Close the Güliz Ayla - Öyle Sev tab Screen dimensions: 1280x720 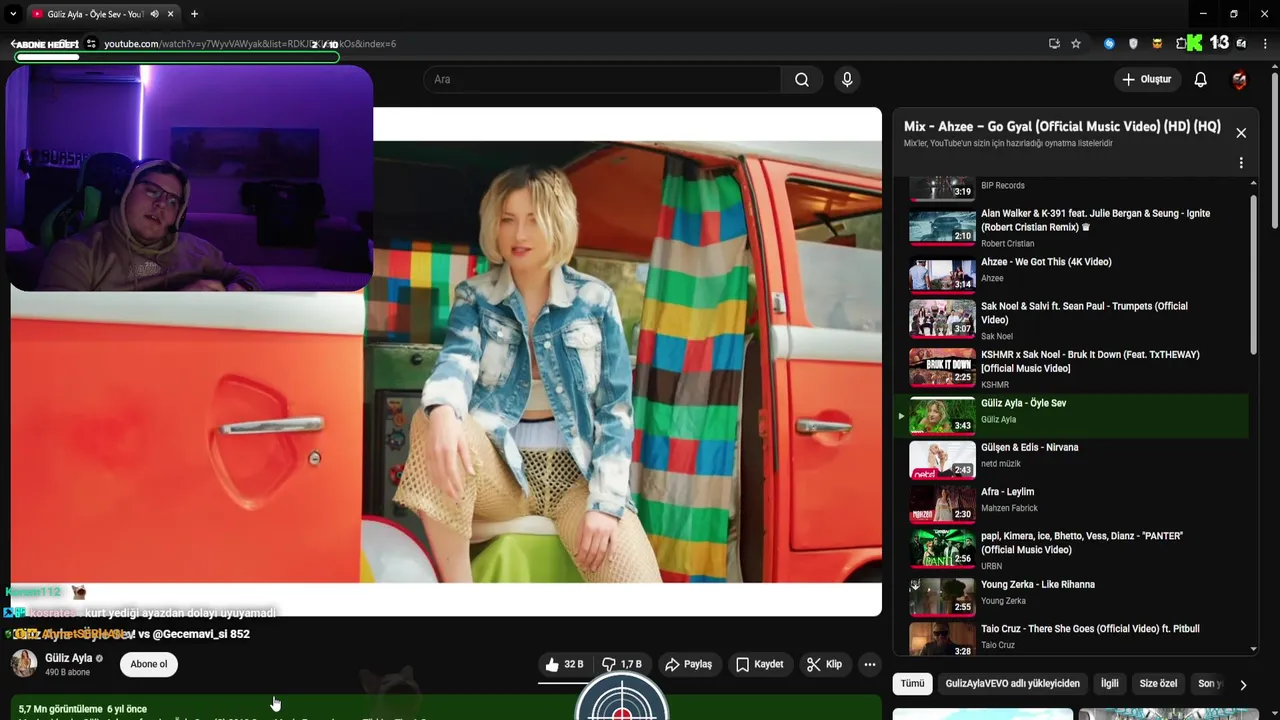tap(172, 14)
